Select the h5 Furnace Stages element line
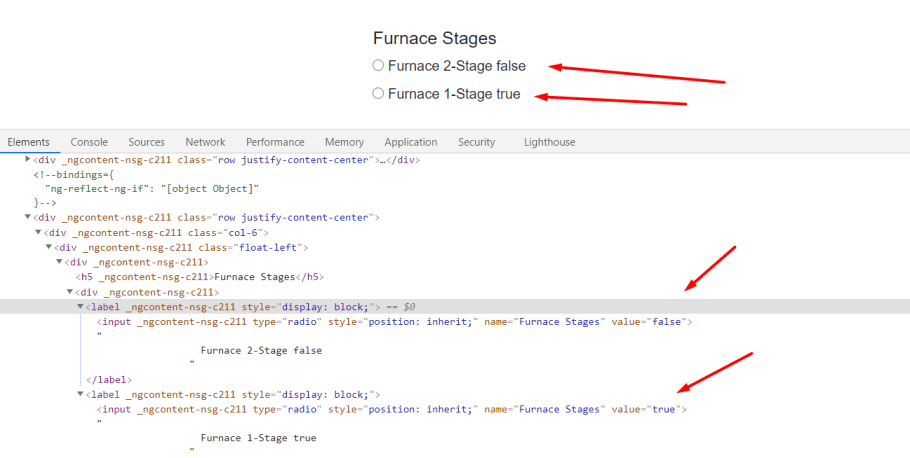910x458 pixels. pyautogui.click(x=200, y=277)
